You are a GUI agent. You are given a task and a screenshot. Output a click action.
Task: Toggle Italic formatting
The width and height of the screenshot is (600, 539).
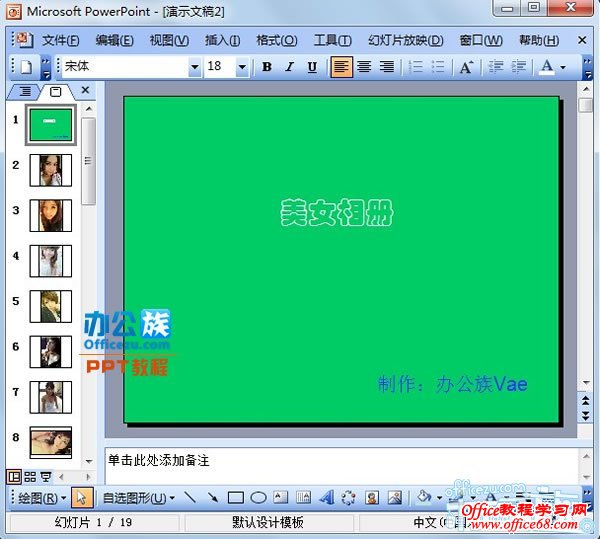[x=290, y=67]
